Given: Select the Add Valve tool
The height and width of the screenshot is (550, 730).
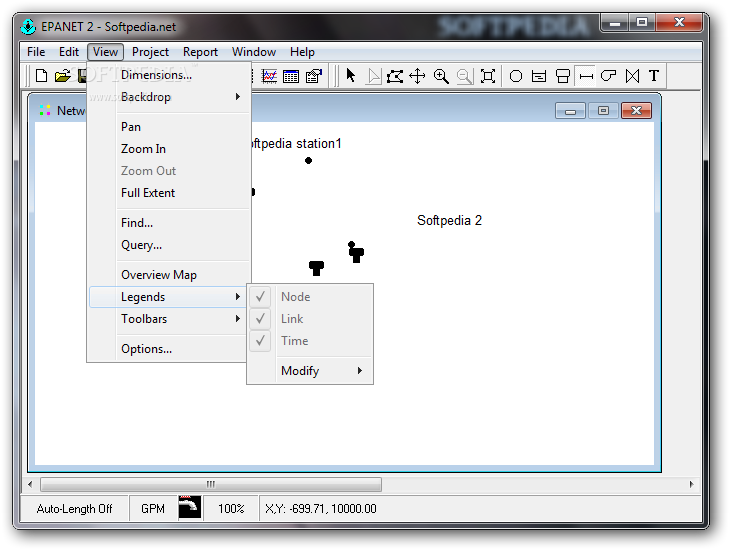Looking at the screenshot, I should pyautogui.click(x=632, y=76).
